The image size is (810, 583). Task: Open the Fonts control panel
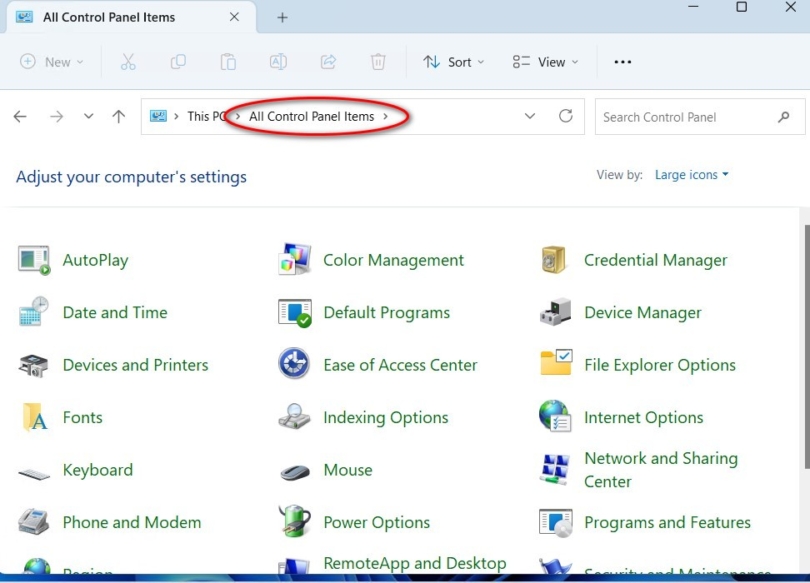(x=83, y=417)
